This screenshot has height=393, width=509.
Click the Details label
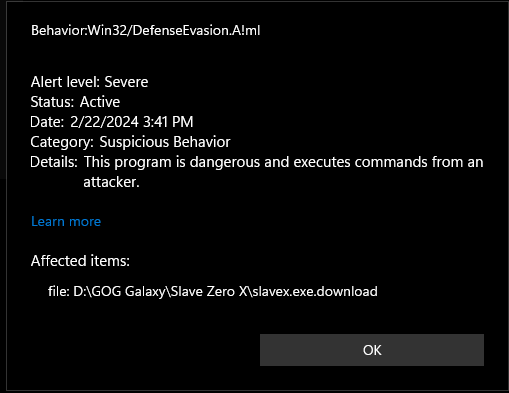54,162
